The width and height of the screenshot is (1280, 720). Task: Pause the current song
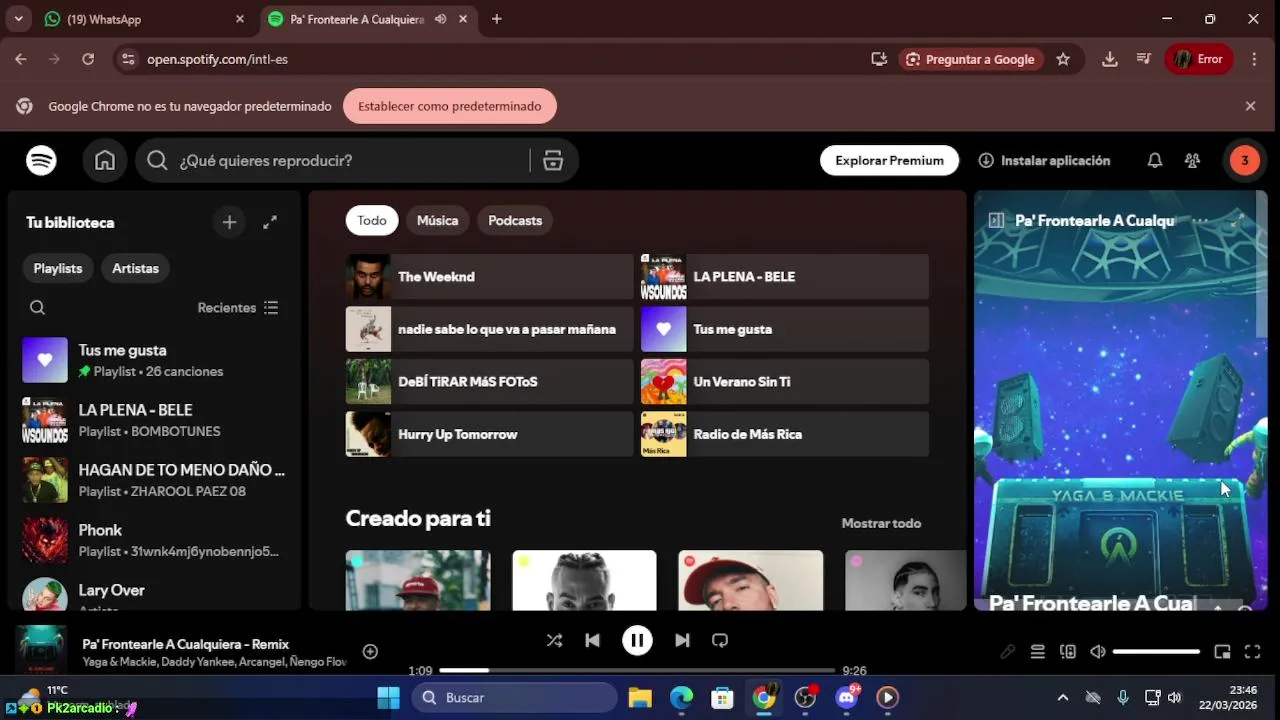click(x=637, y=640)
